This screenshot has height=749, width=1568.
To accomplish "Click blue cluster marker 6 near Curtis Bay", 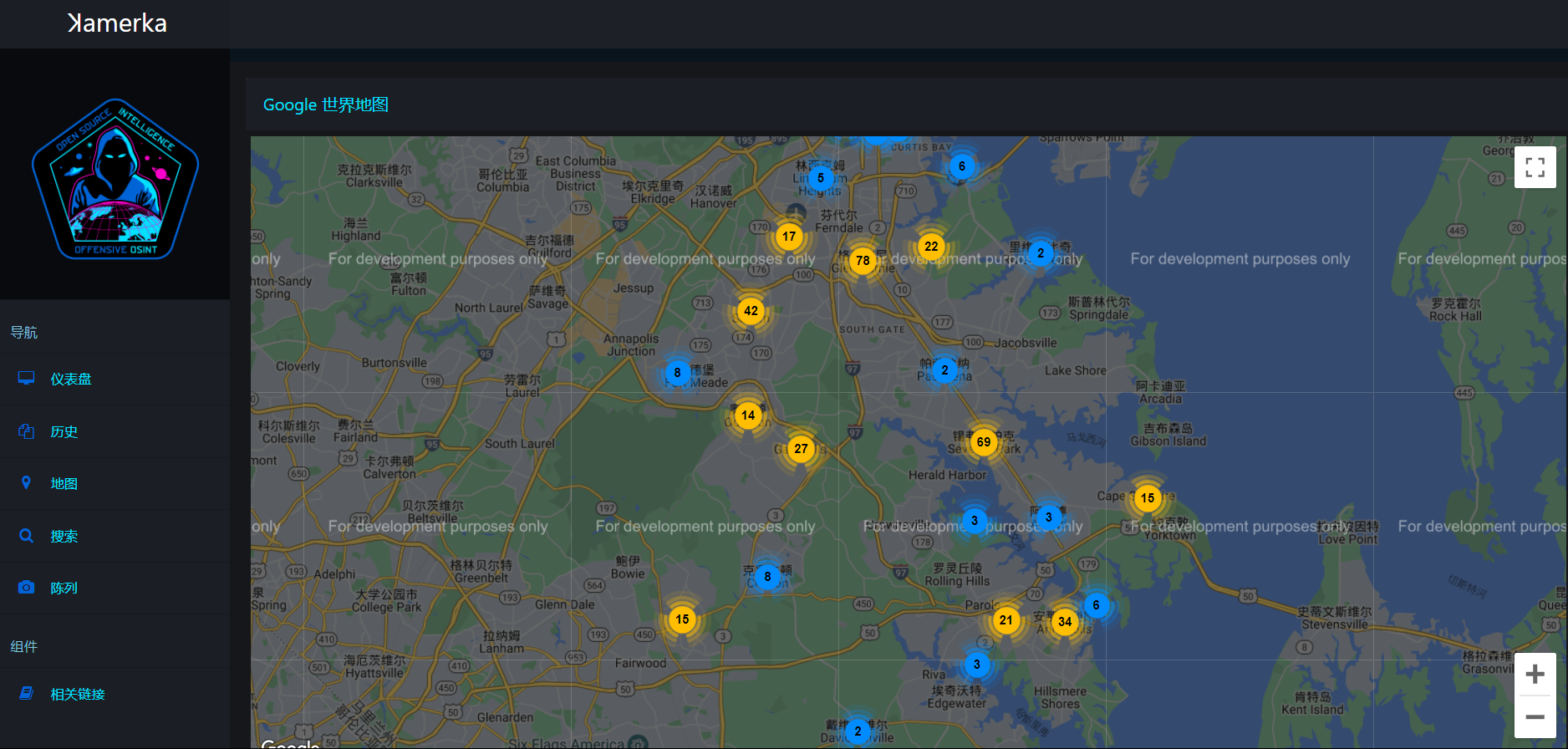I will pyautogui.click(x=962, y=166).
